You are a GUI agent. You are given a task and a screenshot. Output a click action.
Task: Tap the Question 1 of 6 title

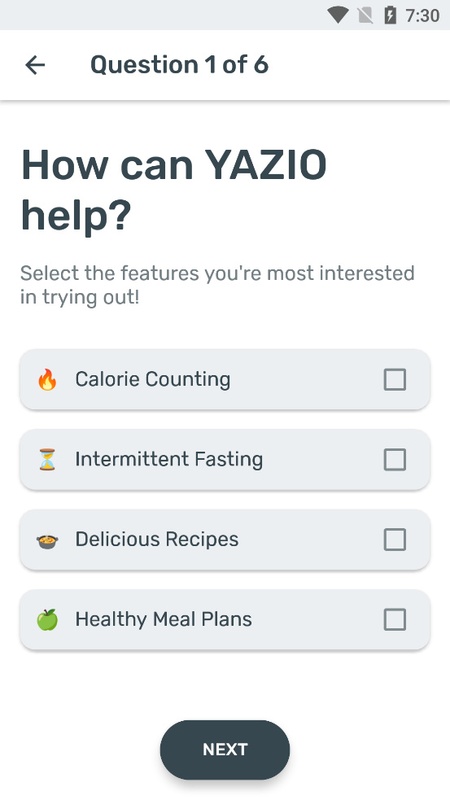pyautogui.click(x=179, y=65)
